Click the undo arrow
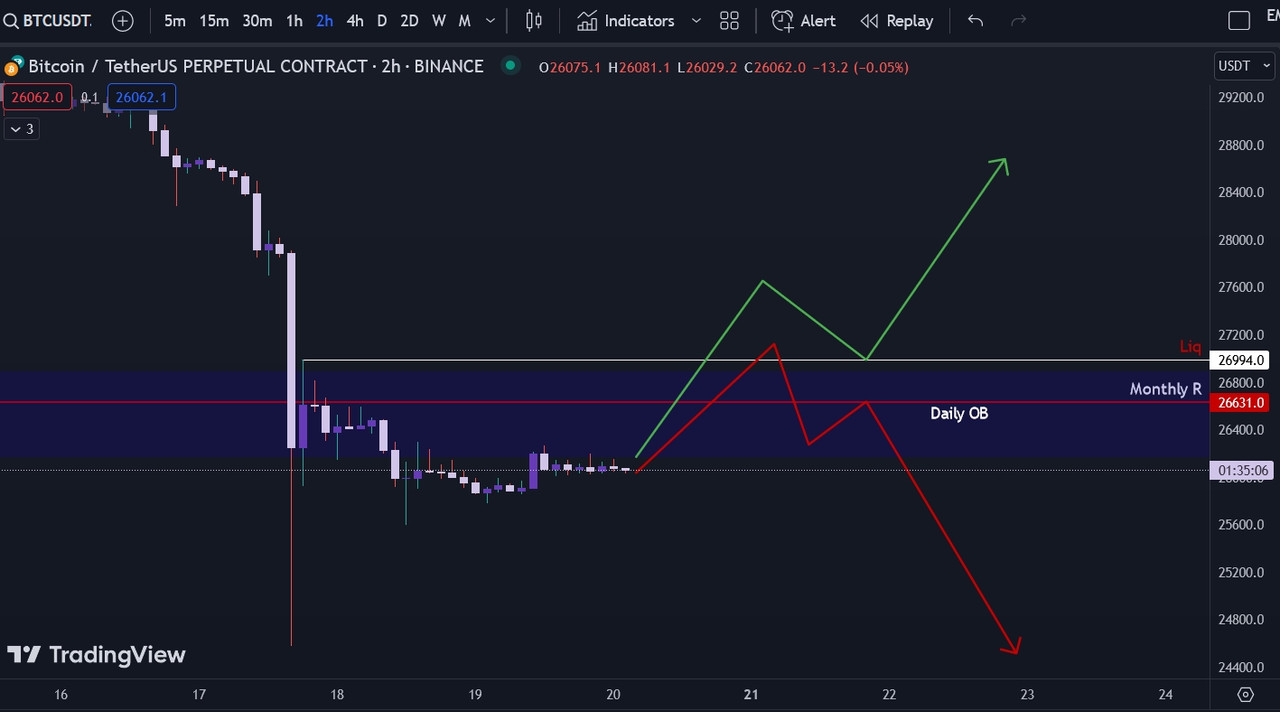 975,20
